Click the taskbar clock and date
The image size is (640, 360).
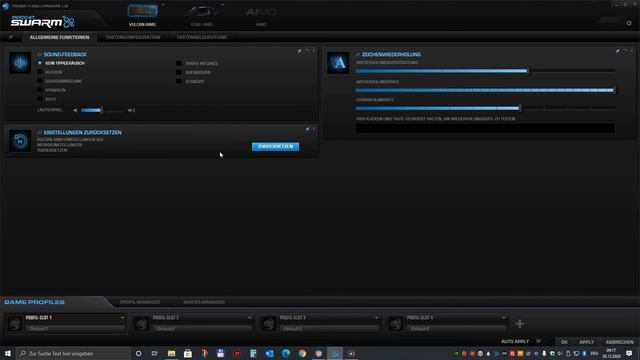coord(611,353)
